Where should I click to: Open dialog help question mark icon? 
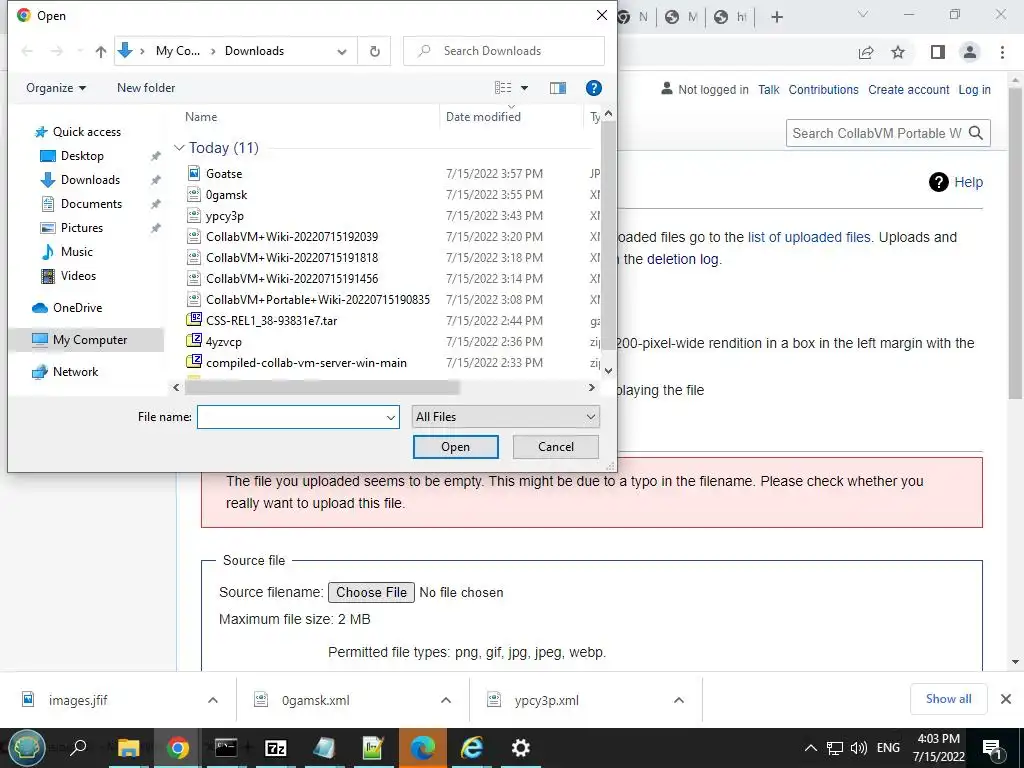coord(594,88)
